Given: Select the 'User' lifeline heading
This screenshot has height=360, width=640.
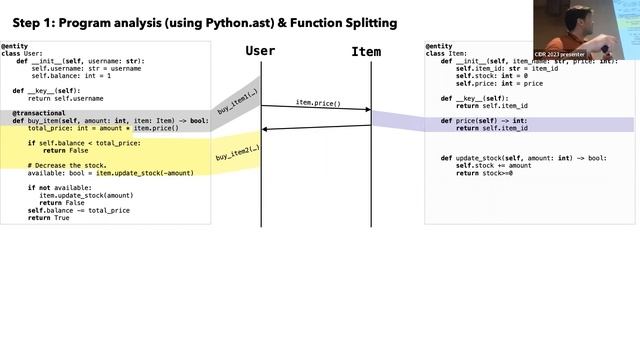Looking at the screenshot, I should pos(260,51).
